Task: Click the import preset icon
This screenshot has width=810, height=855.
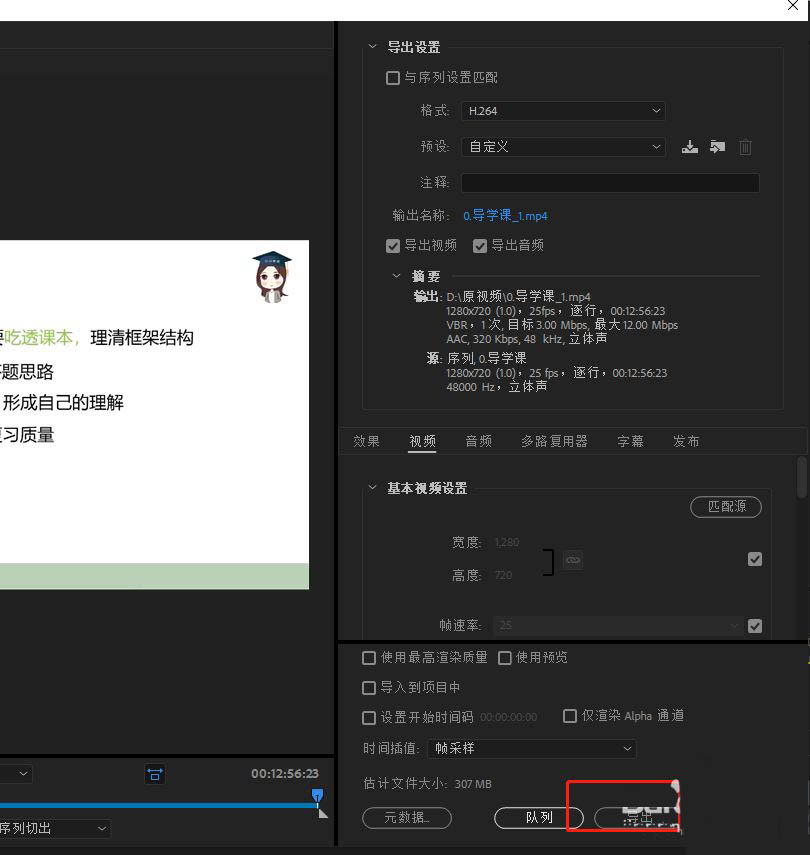Action: pyautogui.click(x=717, y=147)
